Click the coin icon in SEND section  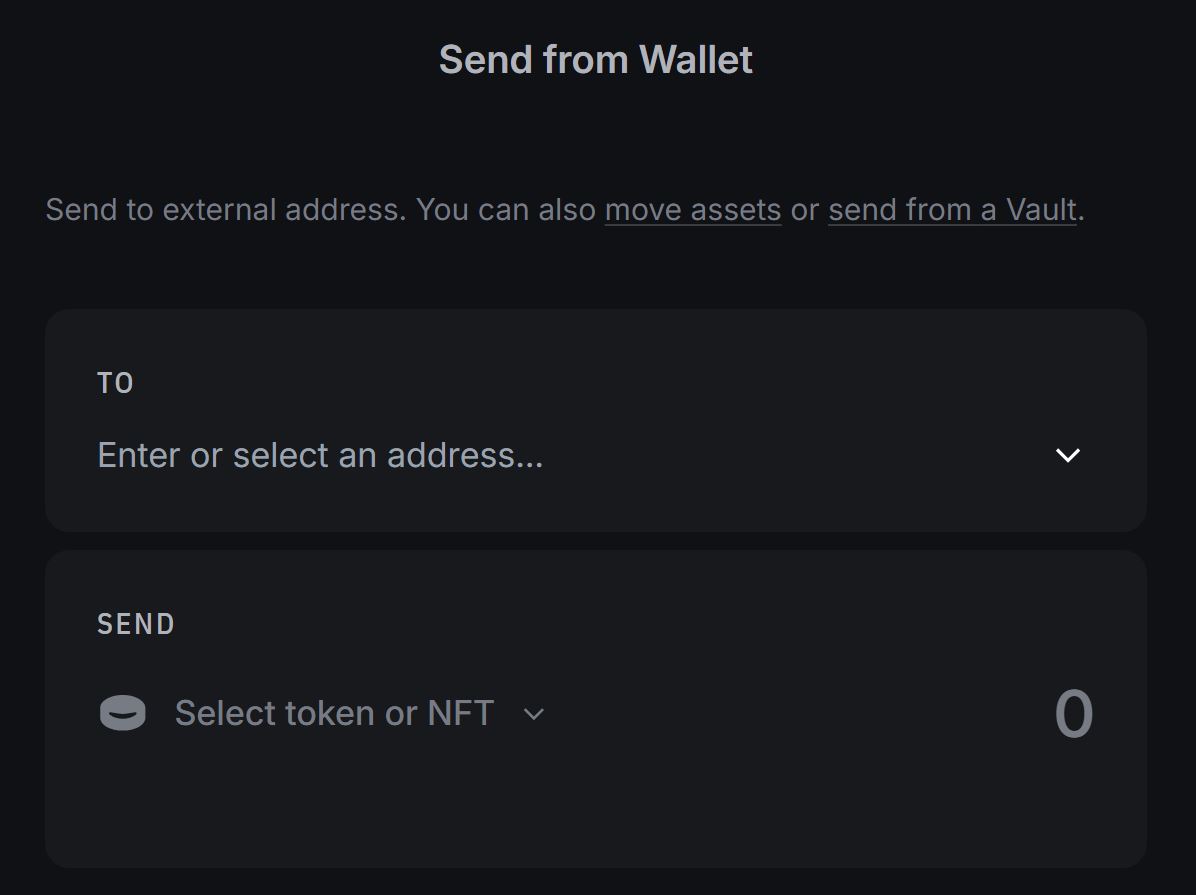(122, 714)
